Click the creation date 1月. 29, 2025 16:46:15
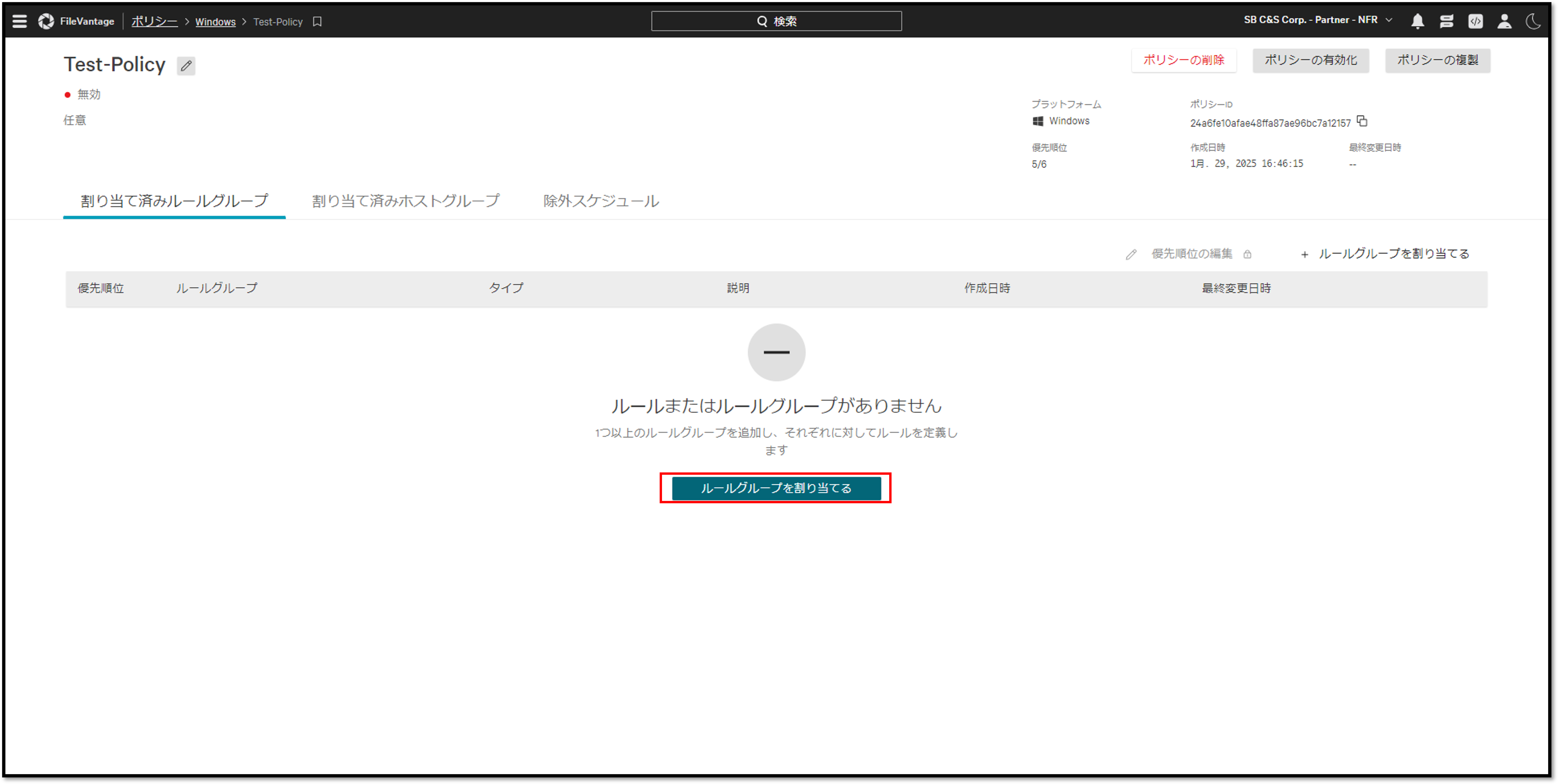This screenshot has width=1558, height=784. click(x=1247, y=164)
